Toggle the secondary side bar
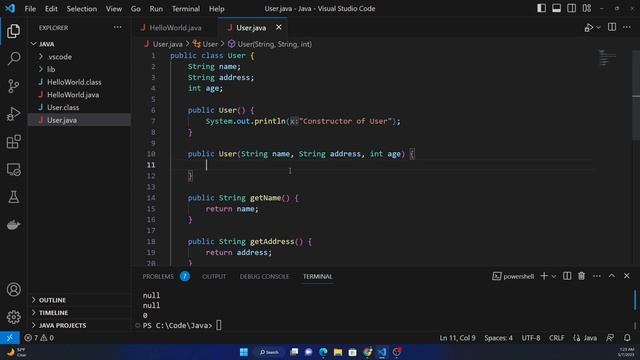The width and height of the screenshot is (640, 360). click(571, 8)
